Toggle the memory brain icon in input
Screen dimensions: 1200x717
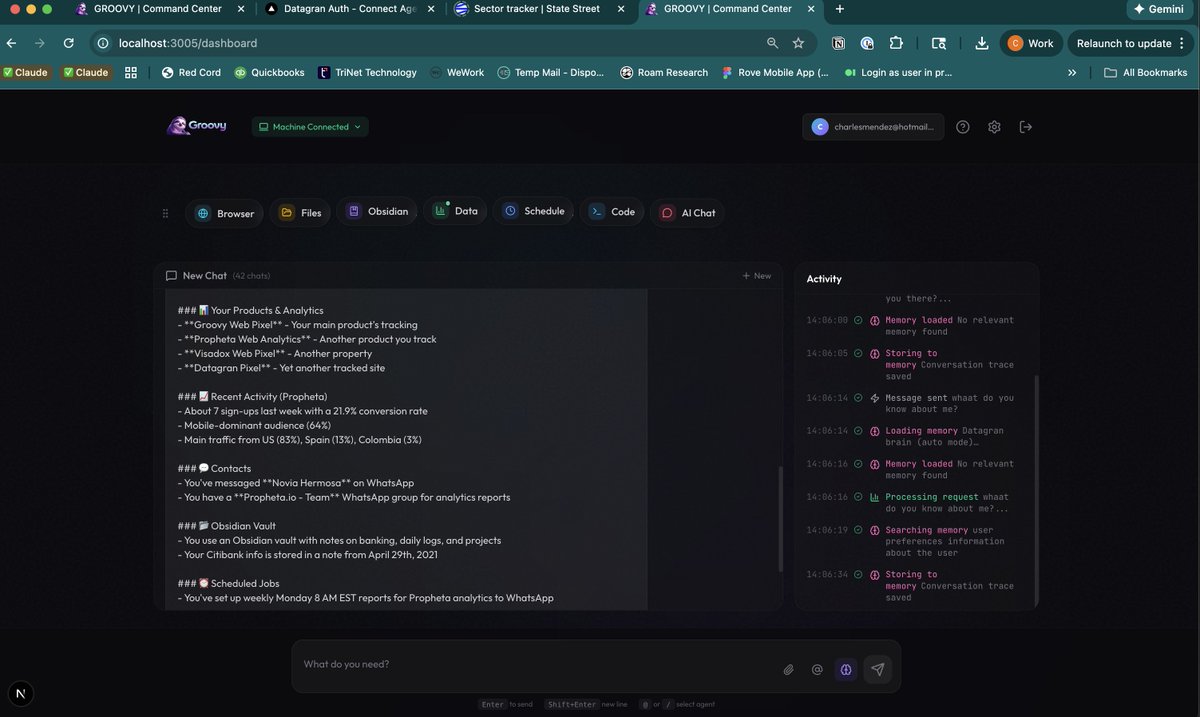[846, 669]
